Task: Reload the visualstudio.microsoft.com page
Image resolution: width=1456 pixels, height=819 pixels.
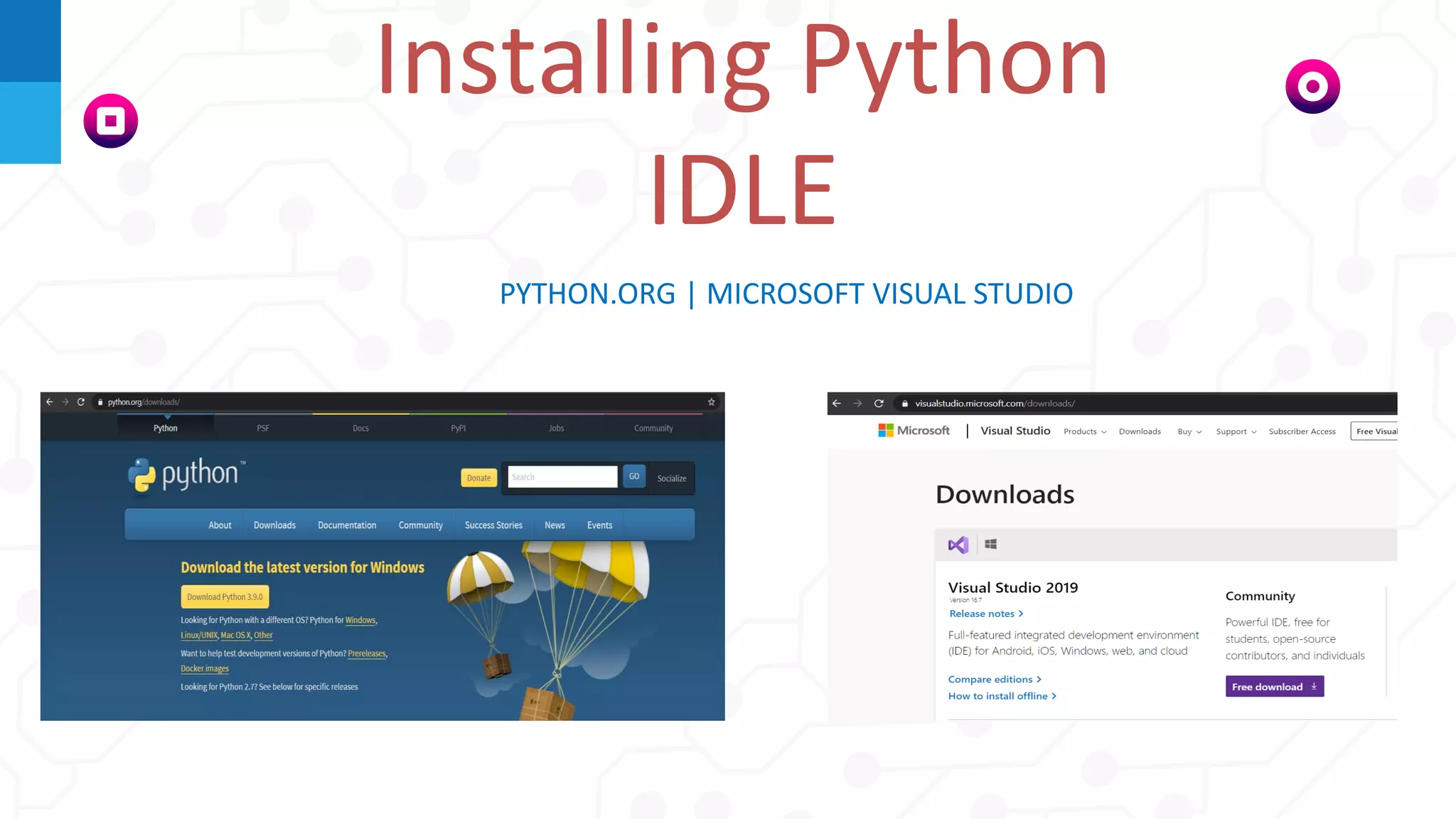Action: [x=879, y=403]
